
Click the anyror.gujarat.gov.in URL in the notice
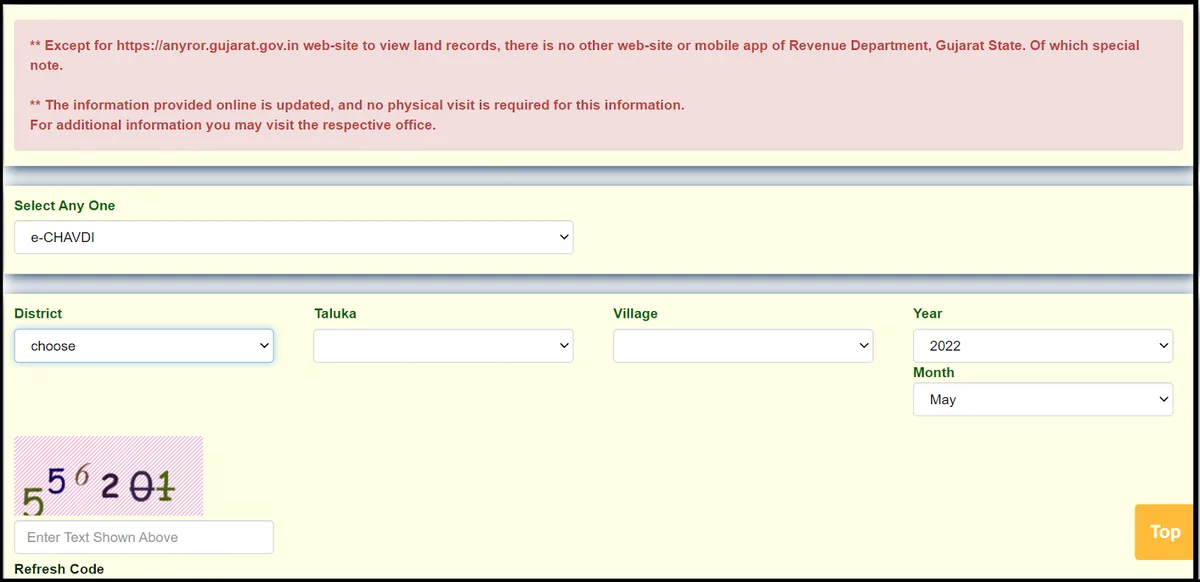207,46
